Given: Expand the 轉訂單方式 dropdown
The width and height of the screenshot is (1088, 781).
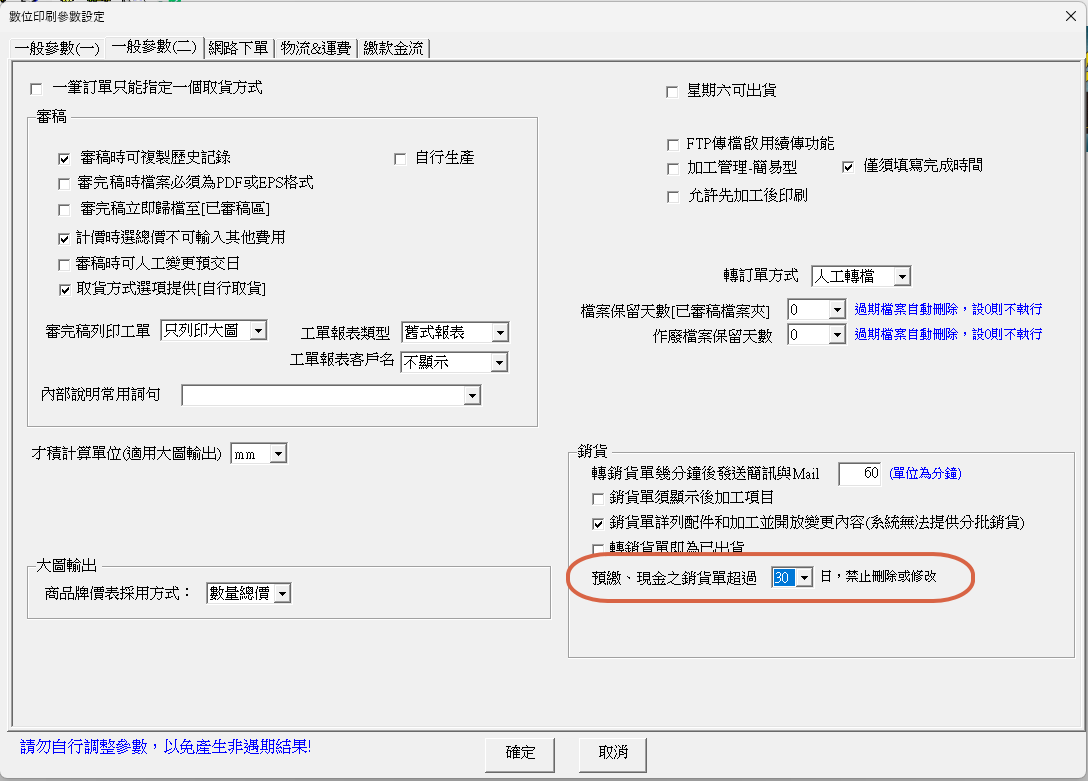Looking at the screenshot, I should (901, 276).
